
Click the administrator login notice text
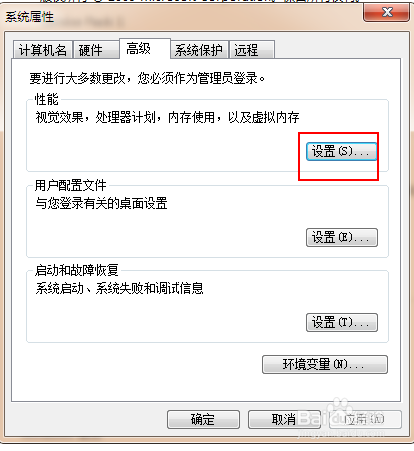coord(147,78)
